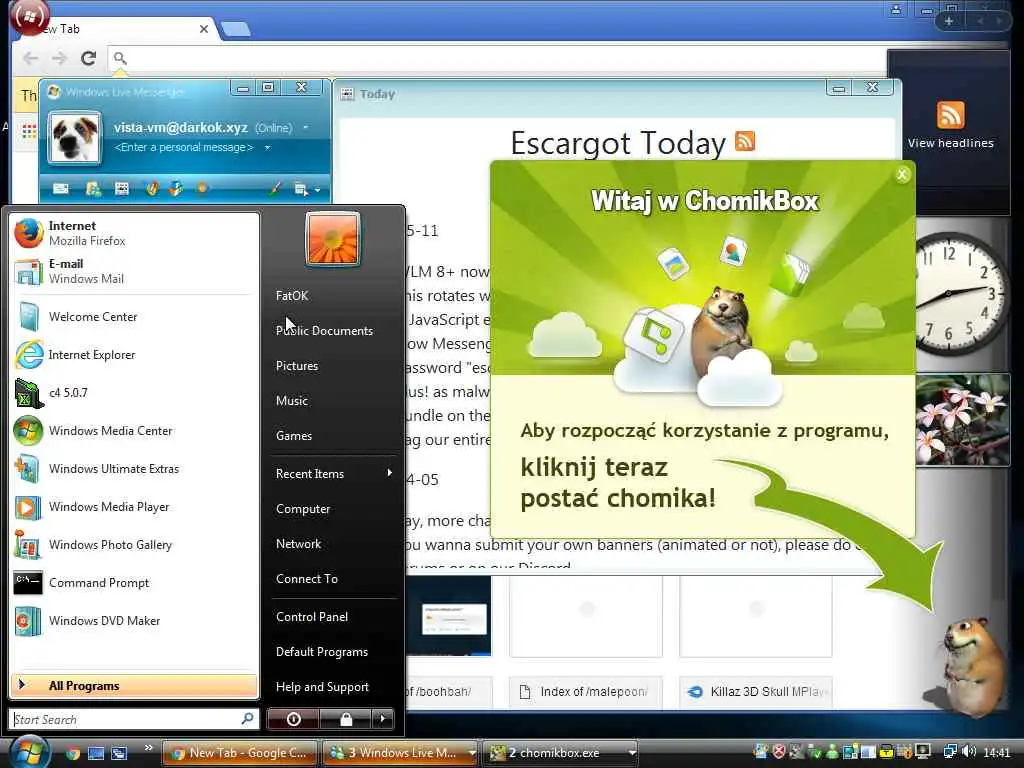The image size is (1024, 768).
Task: Open c4 5.0.7 program
Action: coord(134,392)
